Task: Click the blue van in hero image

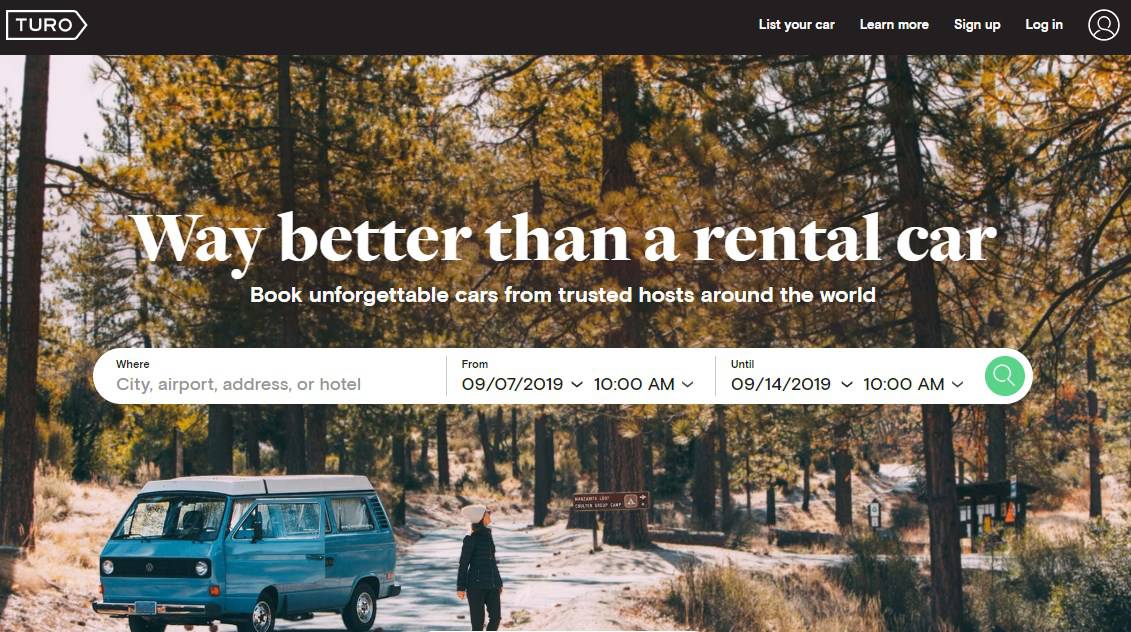Action: [247, 552]
